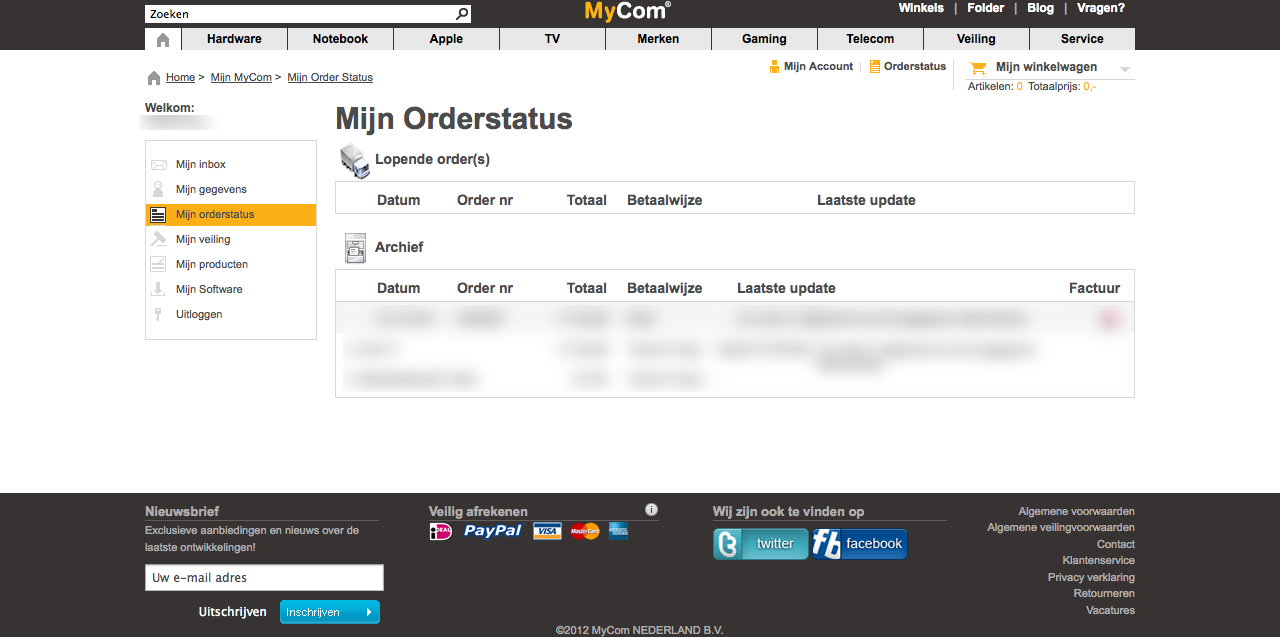Click the American Express logo
Screen dimensions: 1280x637
coord(619,531)
